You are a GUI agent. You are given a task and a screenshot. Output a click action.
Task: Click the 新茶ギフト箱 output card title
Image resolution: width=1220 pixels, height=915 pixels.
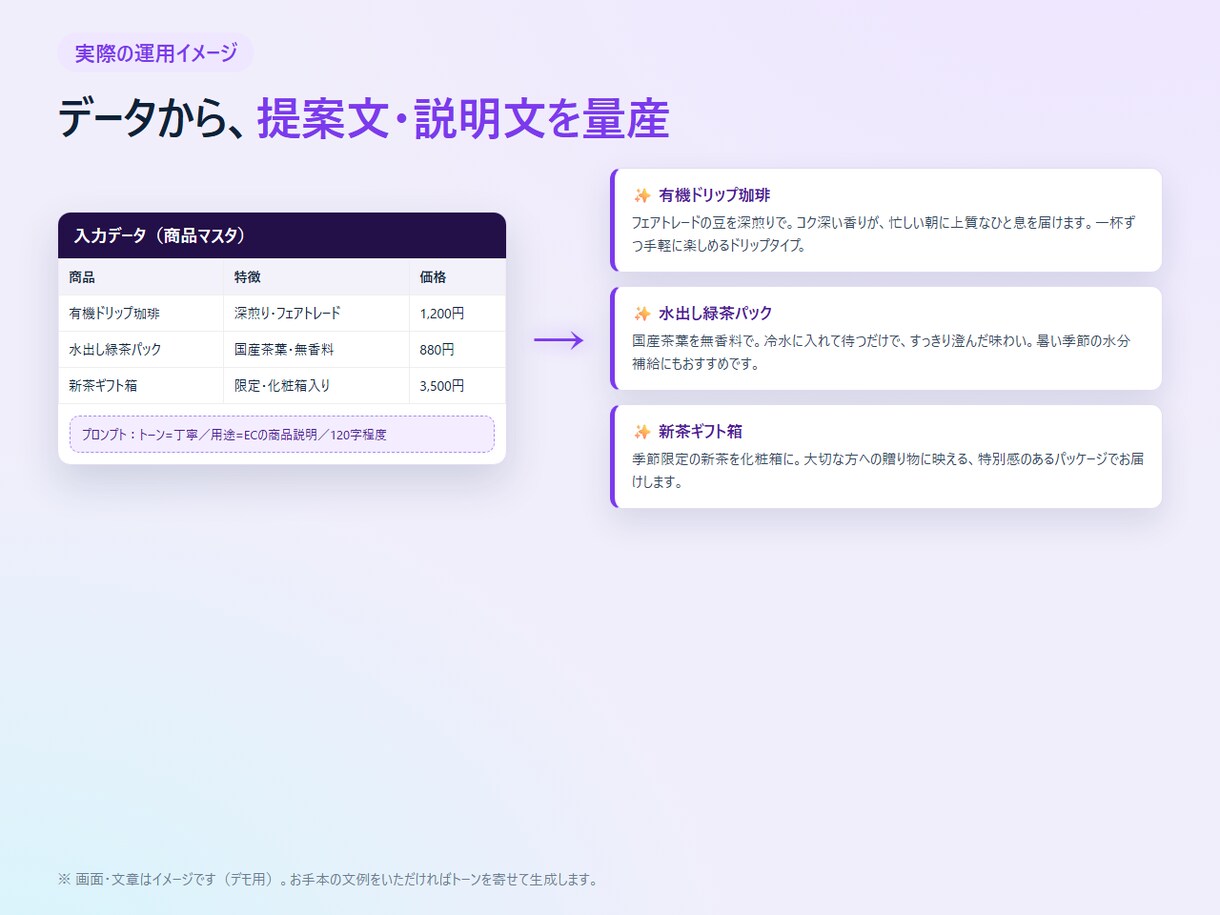[x=700, y=432]
